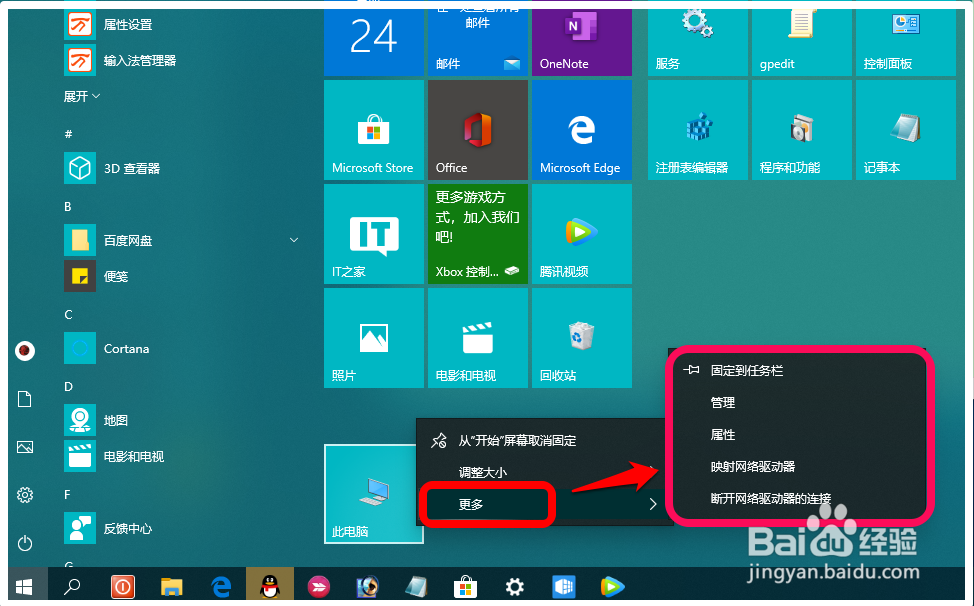
Task: Open the 照片 photos tile
Action: click(x=373, y=338)
